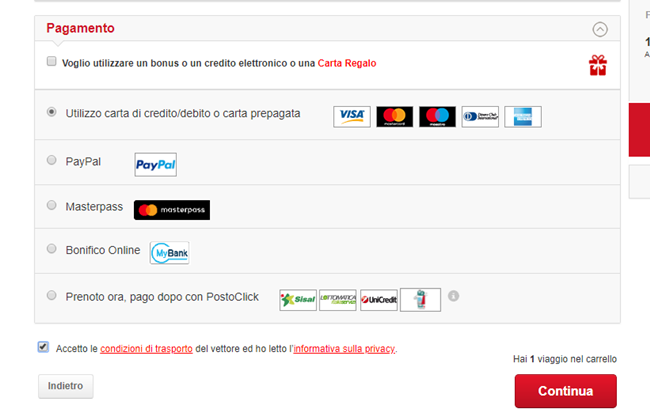This screenshot has height=416, width=650.
Task: Open the PostoClick info icon
Action: 454,296
